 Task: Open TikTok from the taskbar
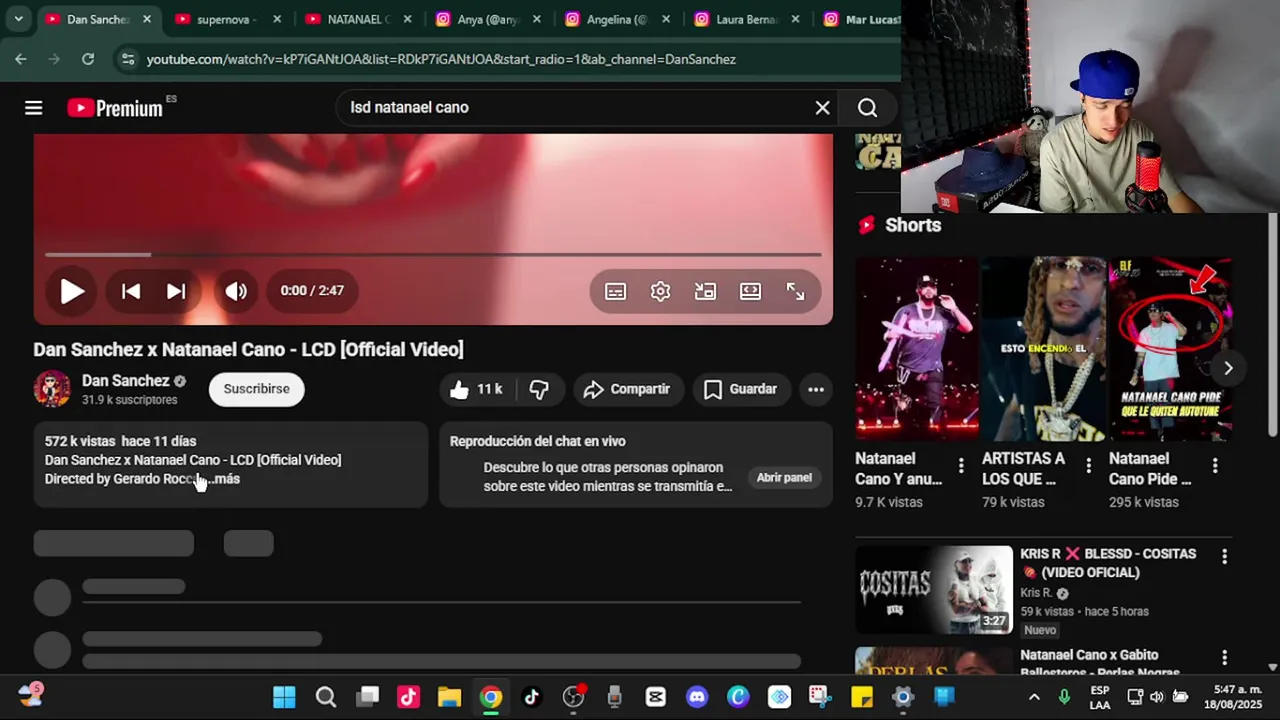point(531,697)
